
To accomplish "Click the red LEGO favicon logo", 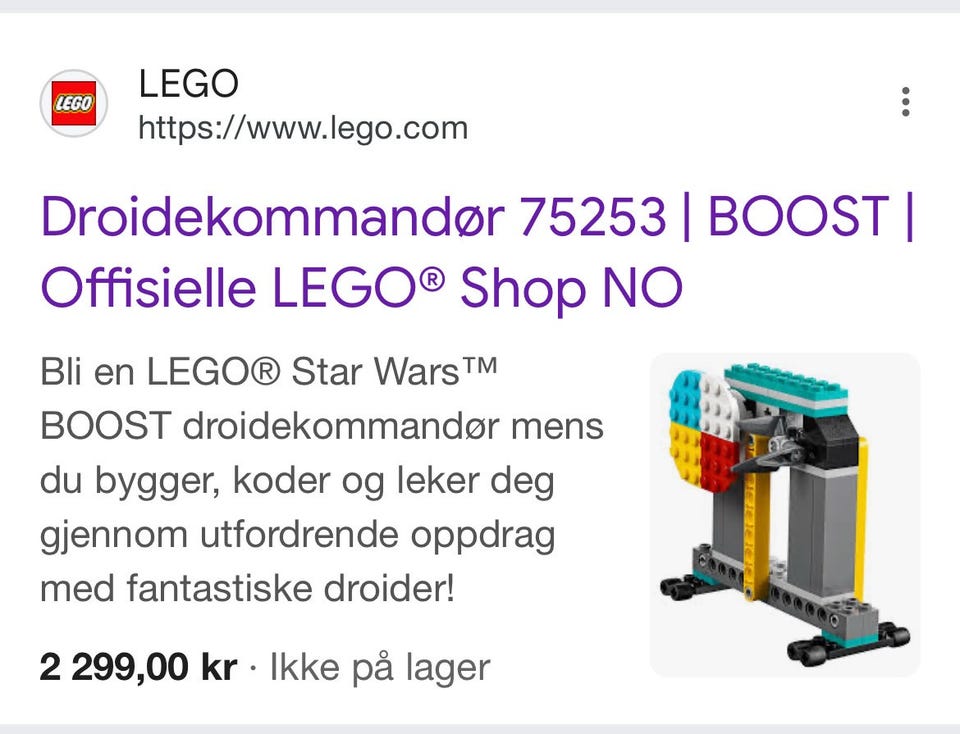I will coord(73,103).
